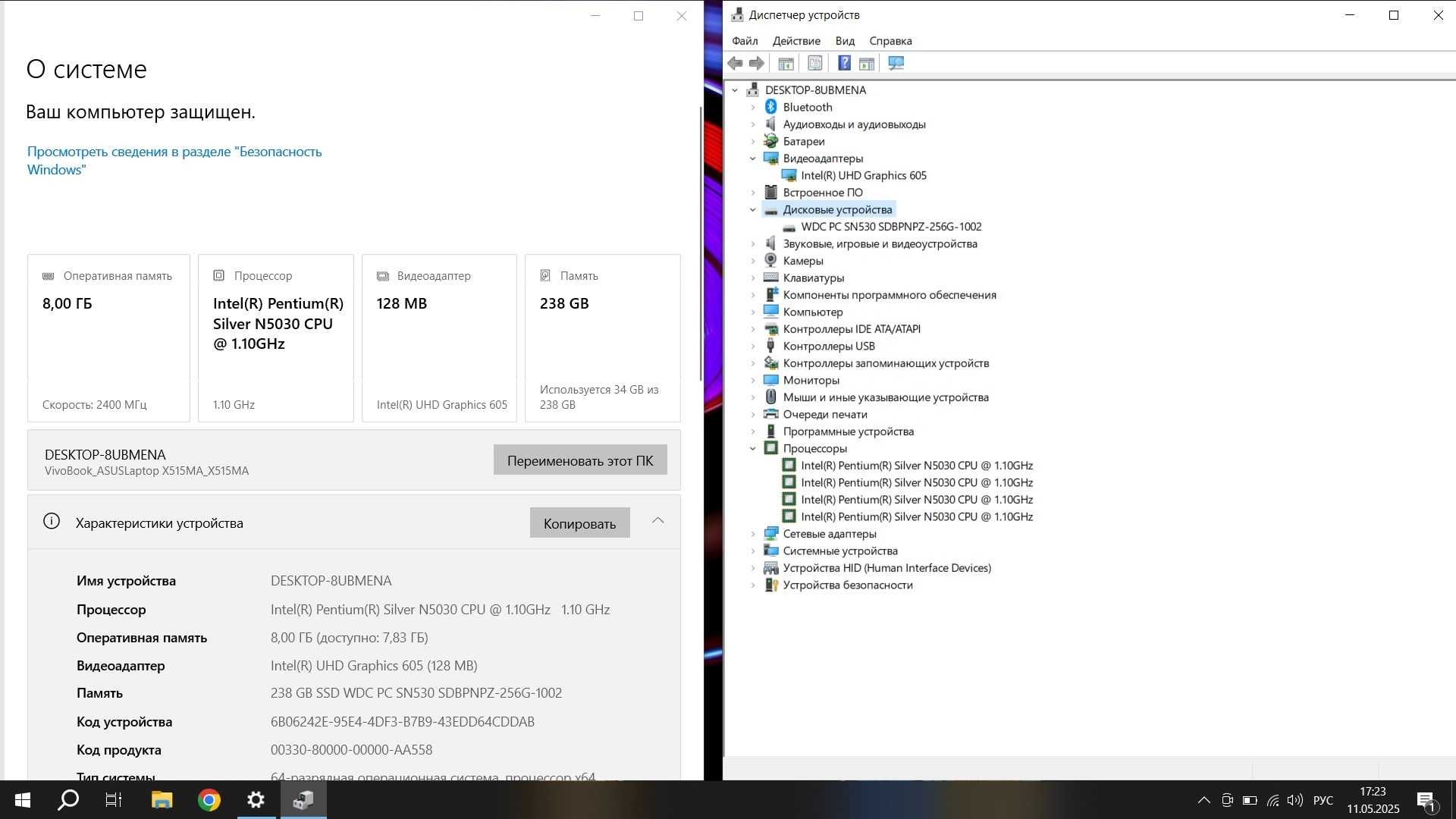
Task: Collapse the Характеристики устройства section chevron
Action: click(x=658, y=521)
